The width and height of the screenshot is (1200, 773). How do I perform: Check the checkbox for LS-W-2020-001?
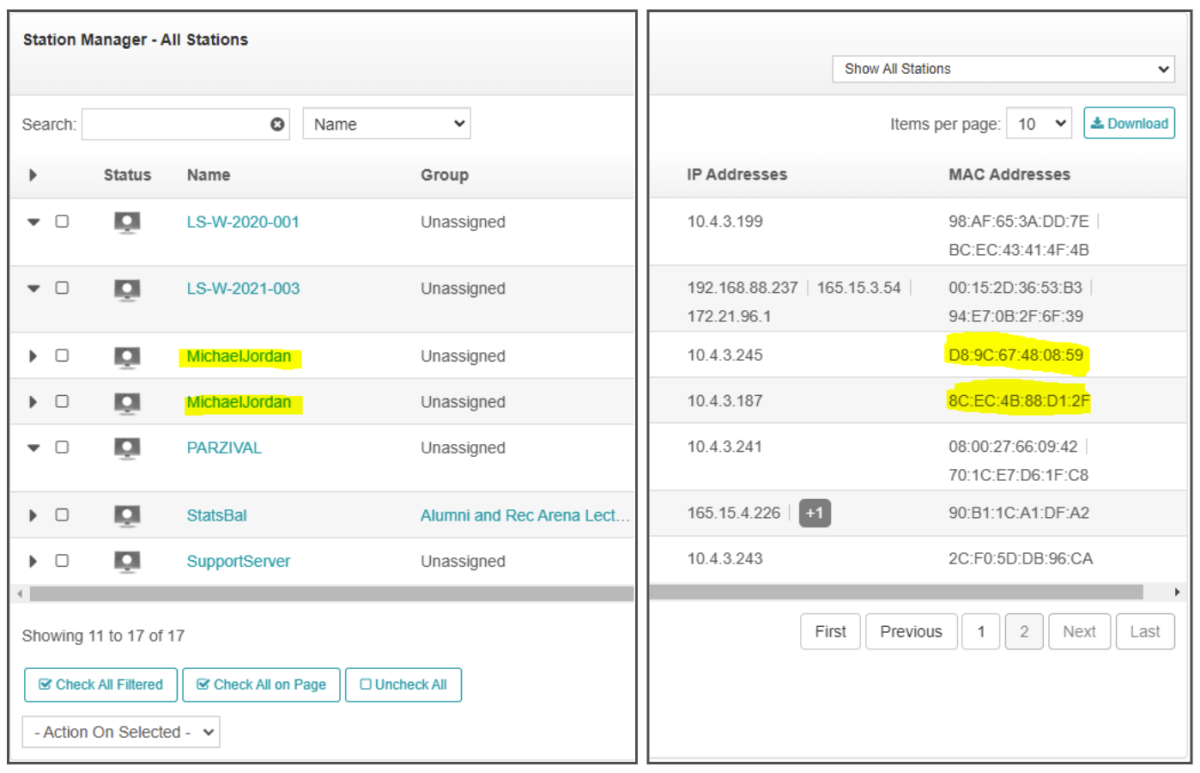pos(62,222)
